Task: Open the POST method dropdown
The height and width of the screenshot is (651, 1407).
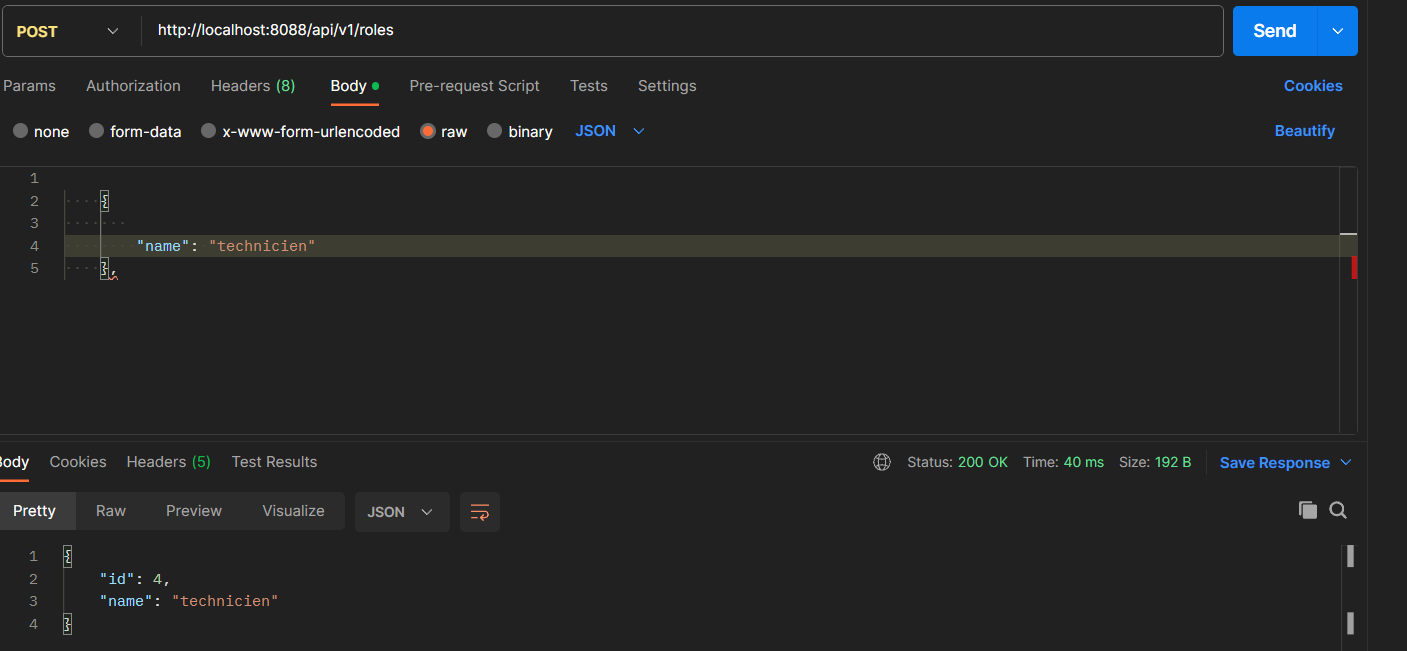Action: point(68,31)
